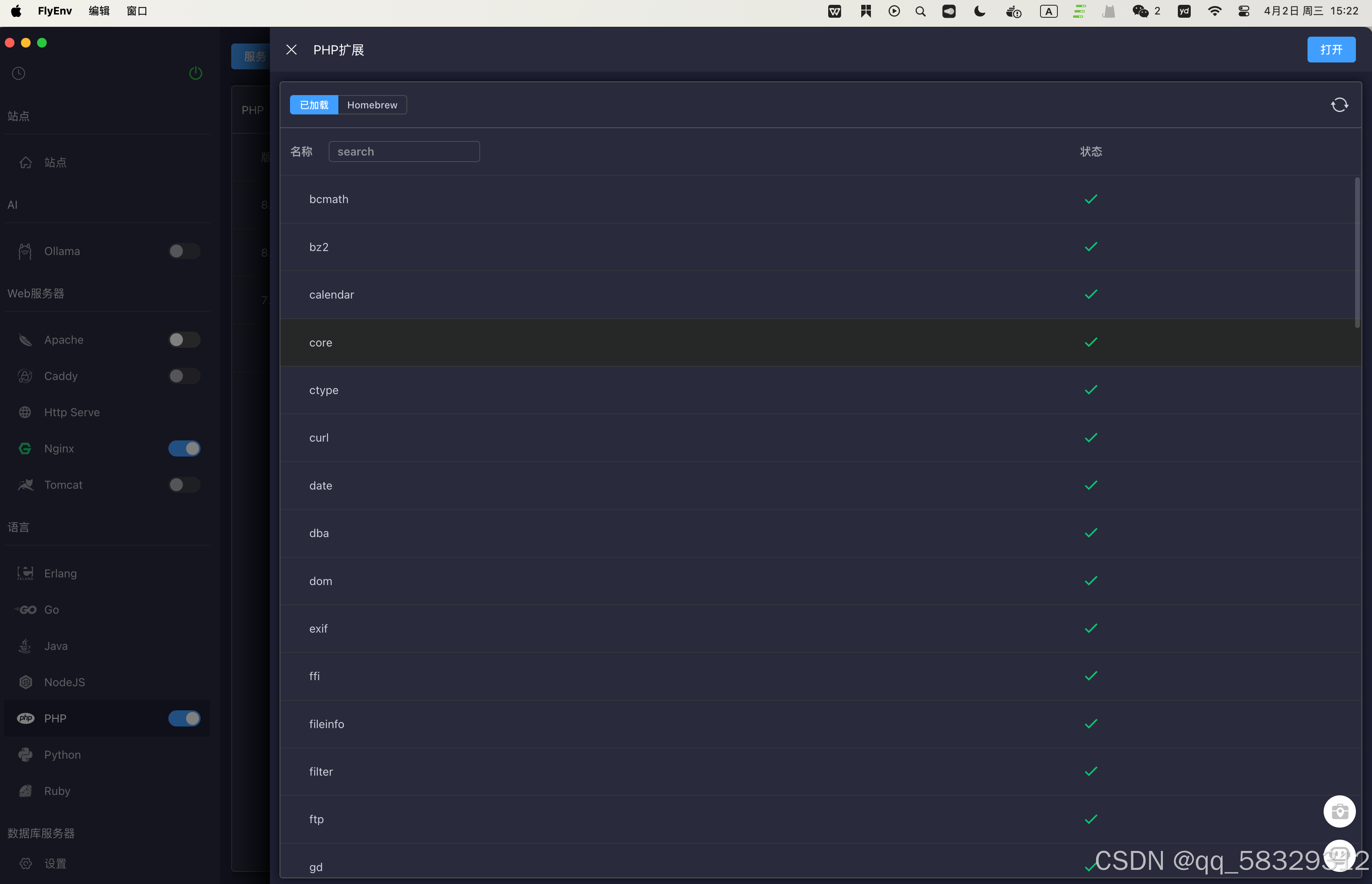The height and width of the screenshot is (884, 1372).
Task: Select the 已加载 tab
Action: coord(314,105)
